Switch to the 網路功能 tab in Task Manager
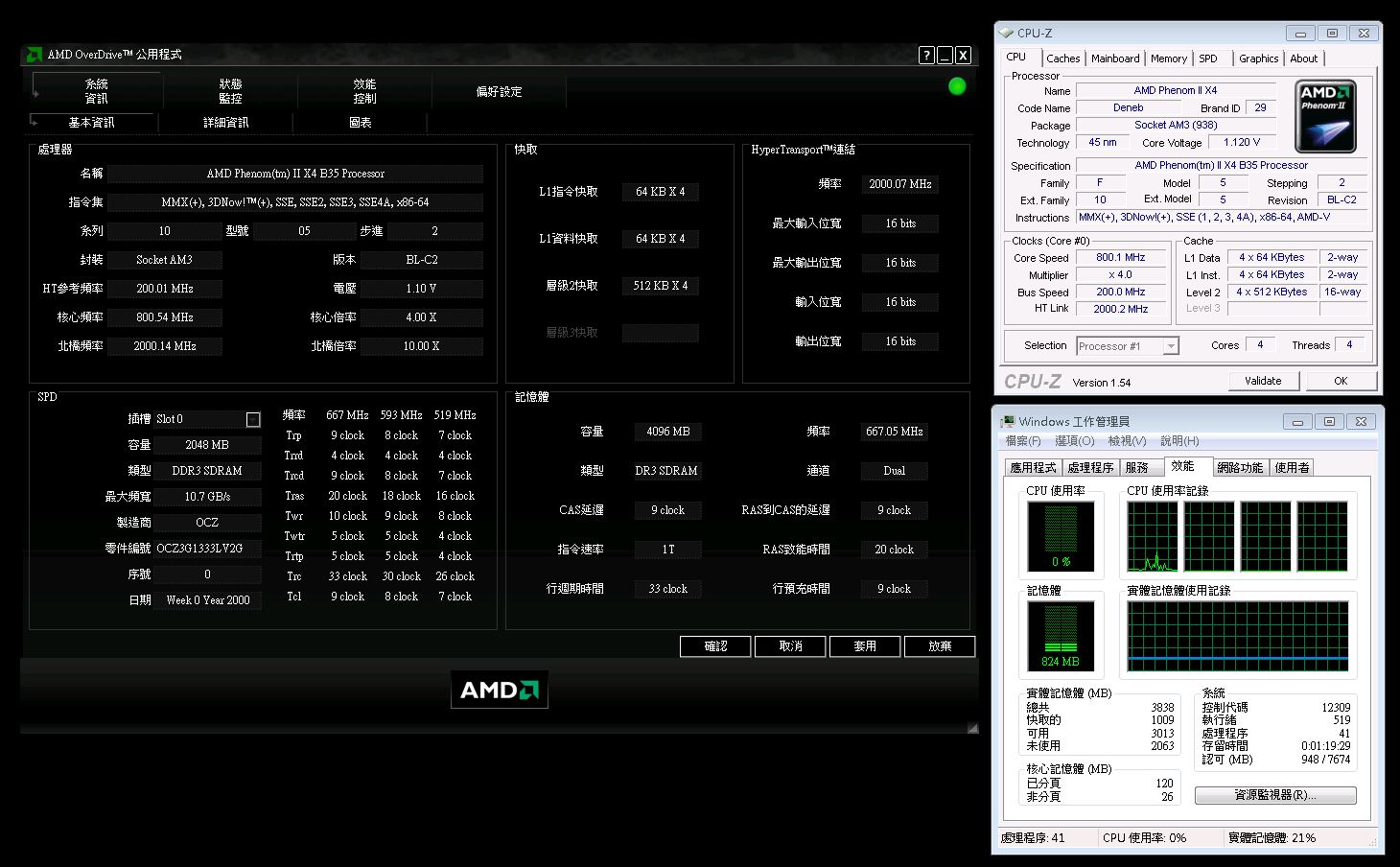The height and width of the screenshot is (867, 1400). coord(1240,467)
